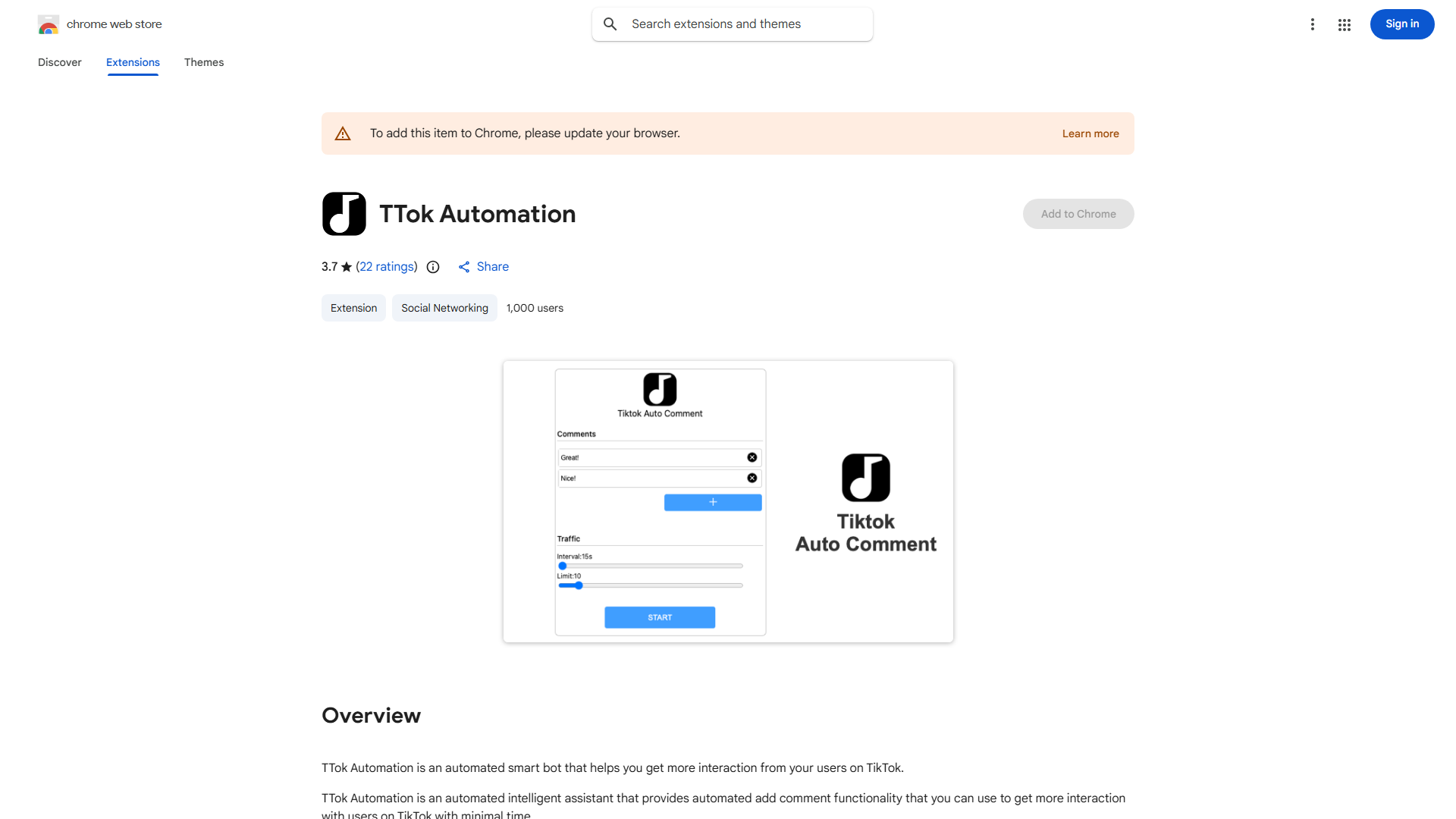Click the warning icon in the update banner
1456x819 pixels.
pyautogui.click(x=343, y=133)
